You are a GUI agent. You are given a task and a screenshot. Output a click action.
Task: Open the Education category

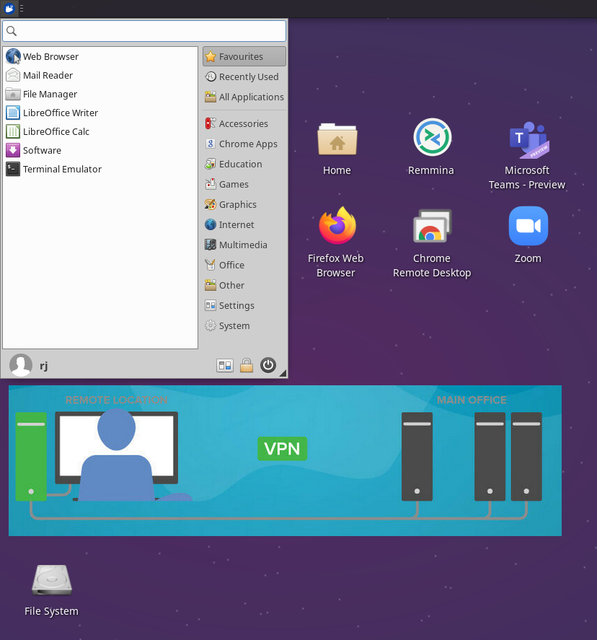pos(244,164)
